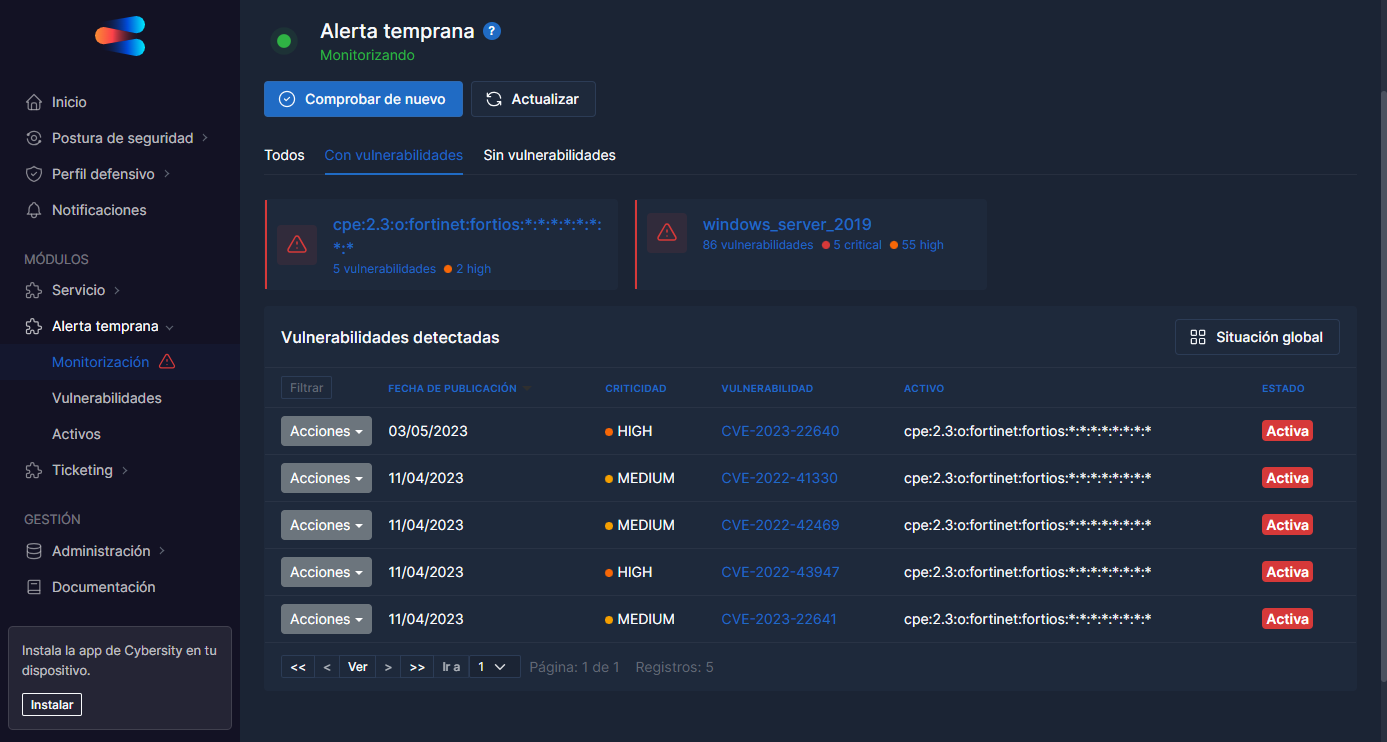Click the Postura de seguridad icon

[x=34, y=138]
